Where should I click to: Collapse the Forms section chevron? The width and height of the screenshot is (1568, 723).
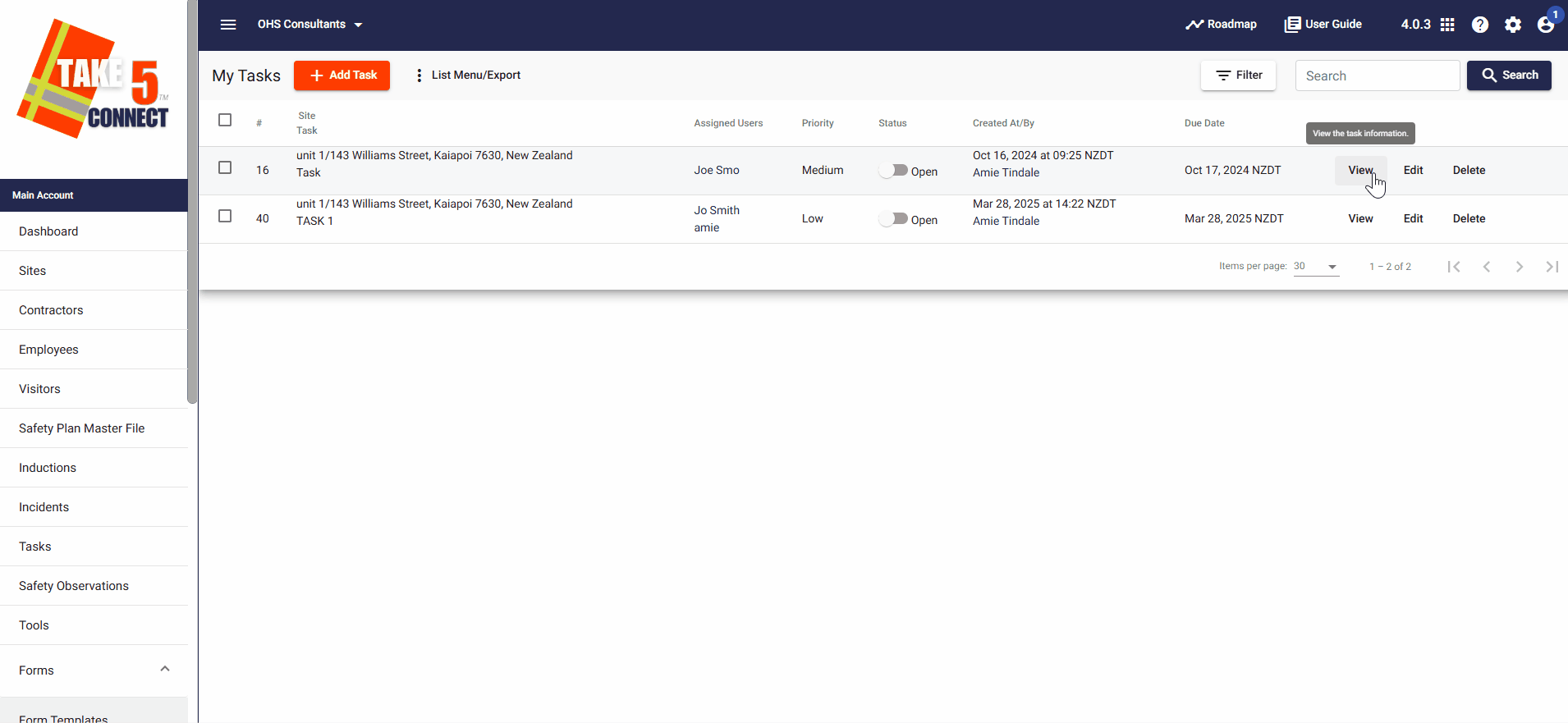[165, 670]
